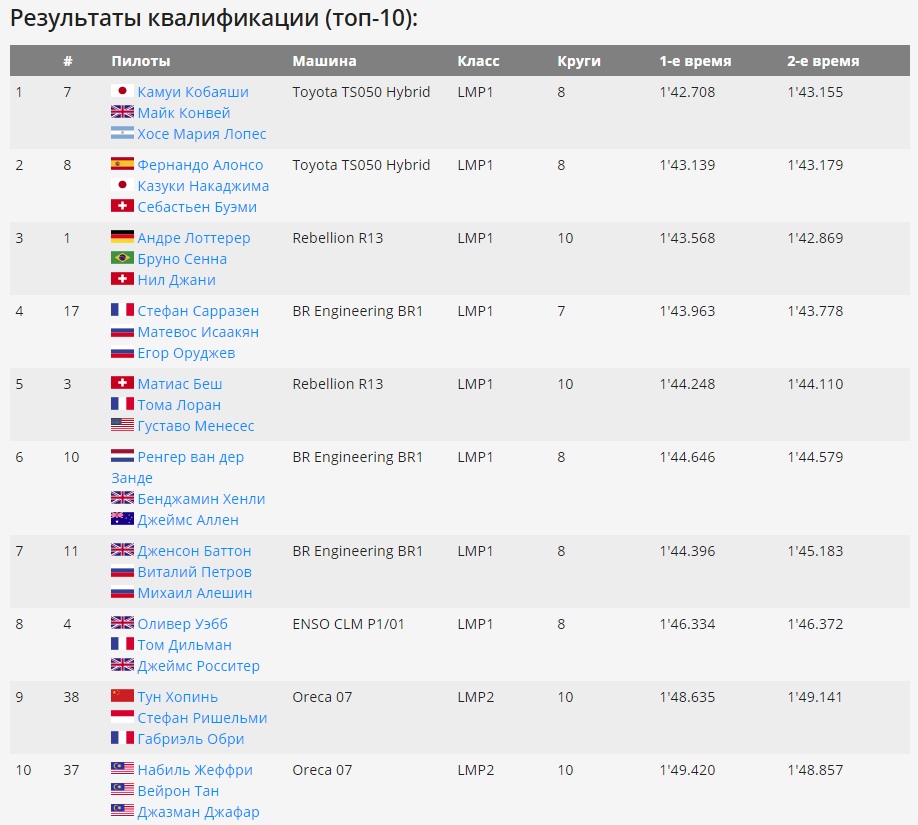Click the Swiss flag beside Себастьен Буэми
This screenshot has height=825, width=918.
pyautogui.click(x=122, y=206)
